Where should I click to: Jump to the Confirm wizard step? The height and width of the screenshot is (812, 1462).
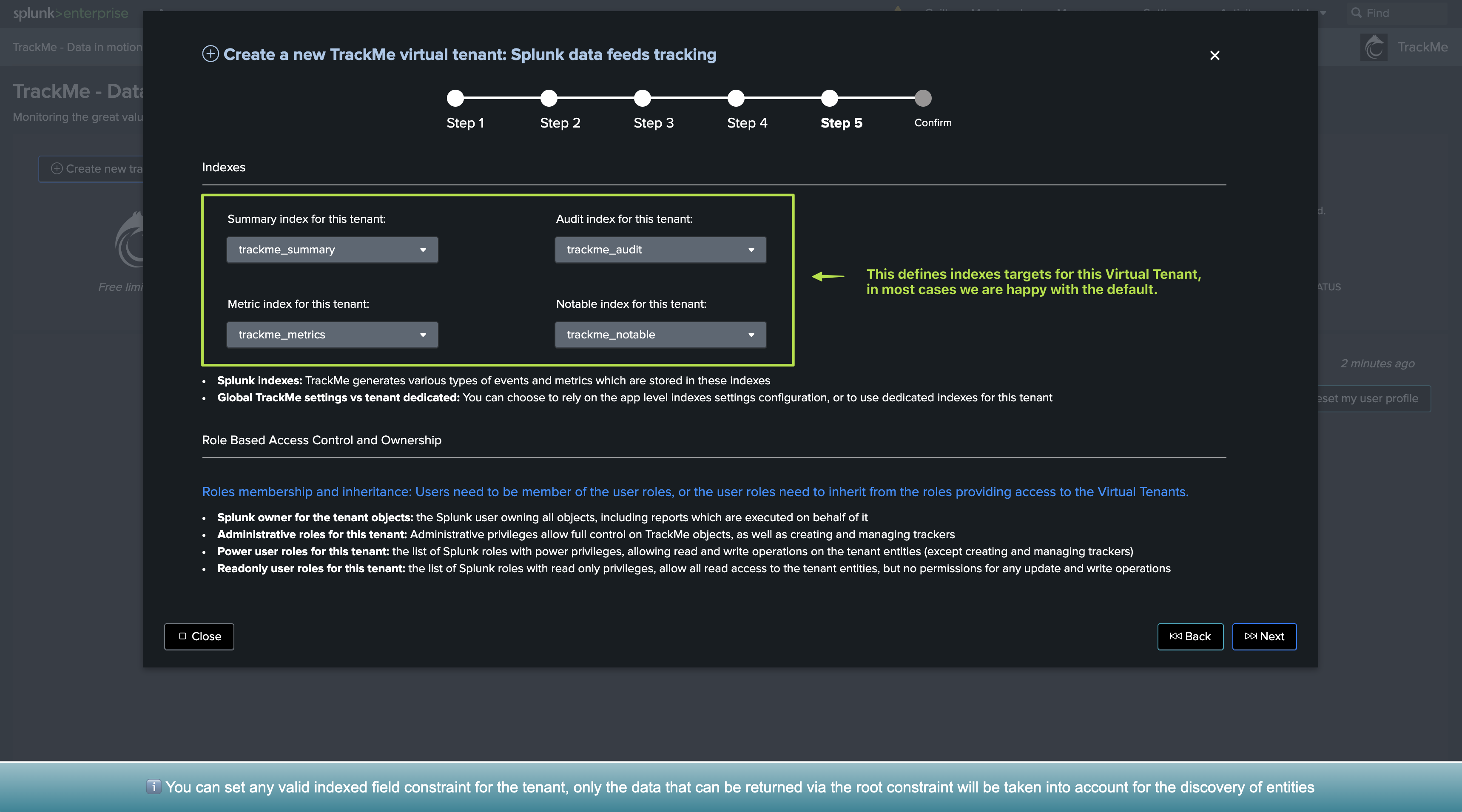click(x=923, y=98)
